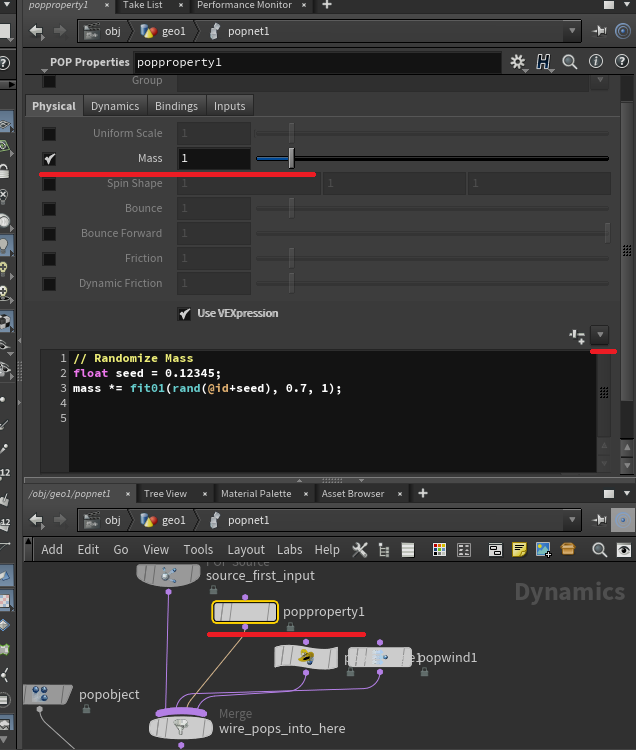
Task: Enable the Friction checkbox
Action: pyautogui.click(x=49, y=259)
